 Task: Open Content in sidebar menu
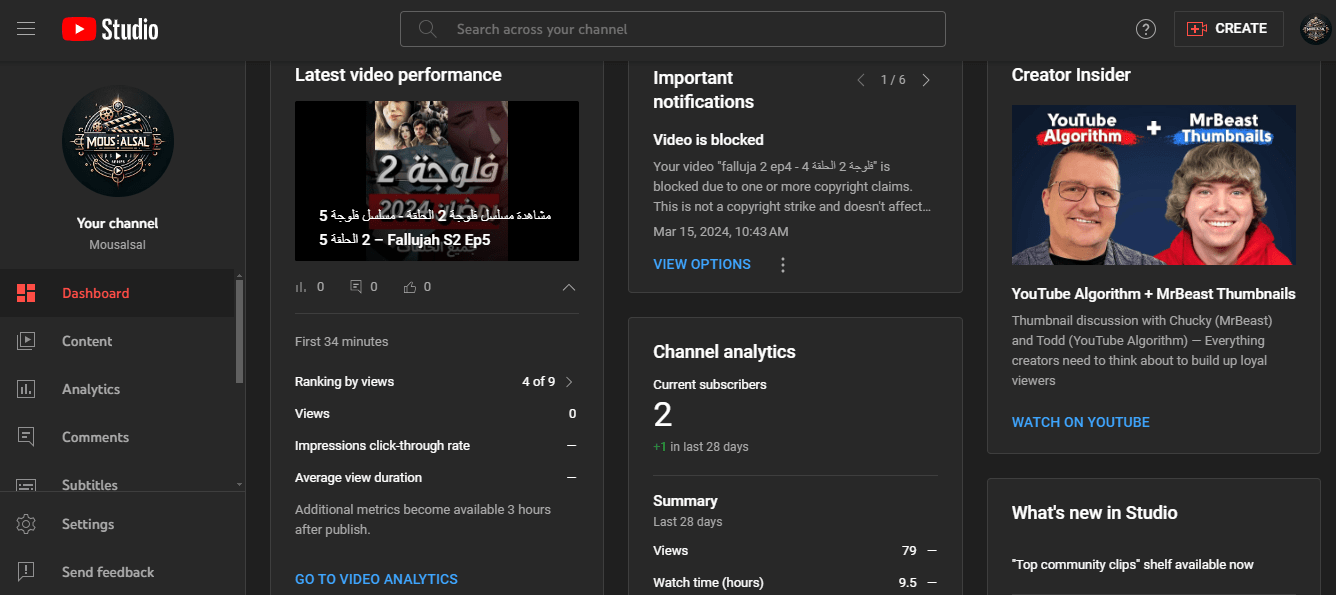click(118, 341)
